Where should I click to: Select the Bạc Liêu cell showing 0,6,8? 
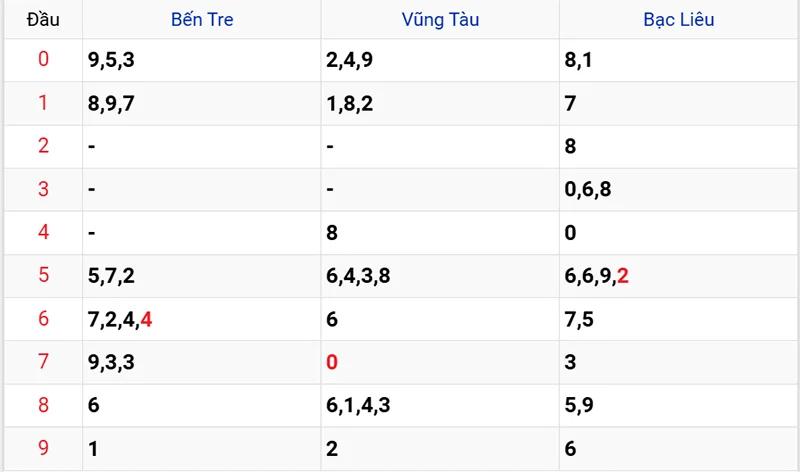tap(587, 190)
